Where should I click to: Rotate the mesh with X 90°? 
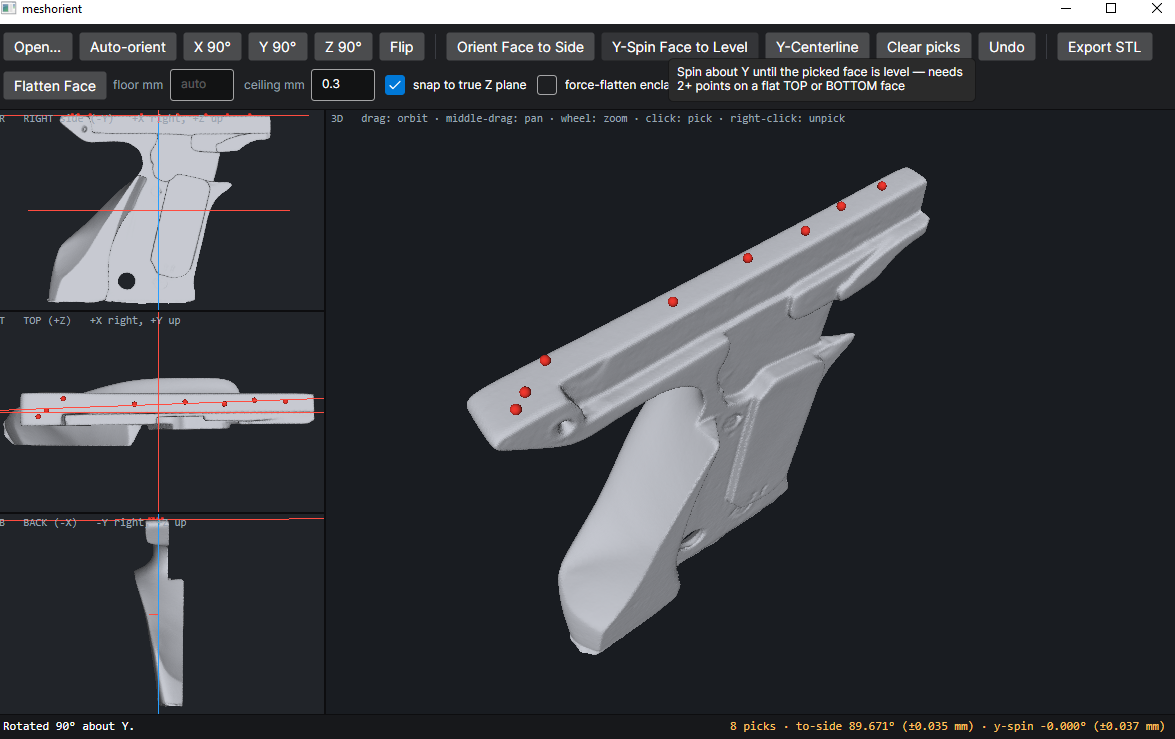(212, 46)
